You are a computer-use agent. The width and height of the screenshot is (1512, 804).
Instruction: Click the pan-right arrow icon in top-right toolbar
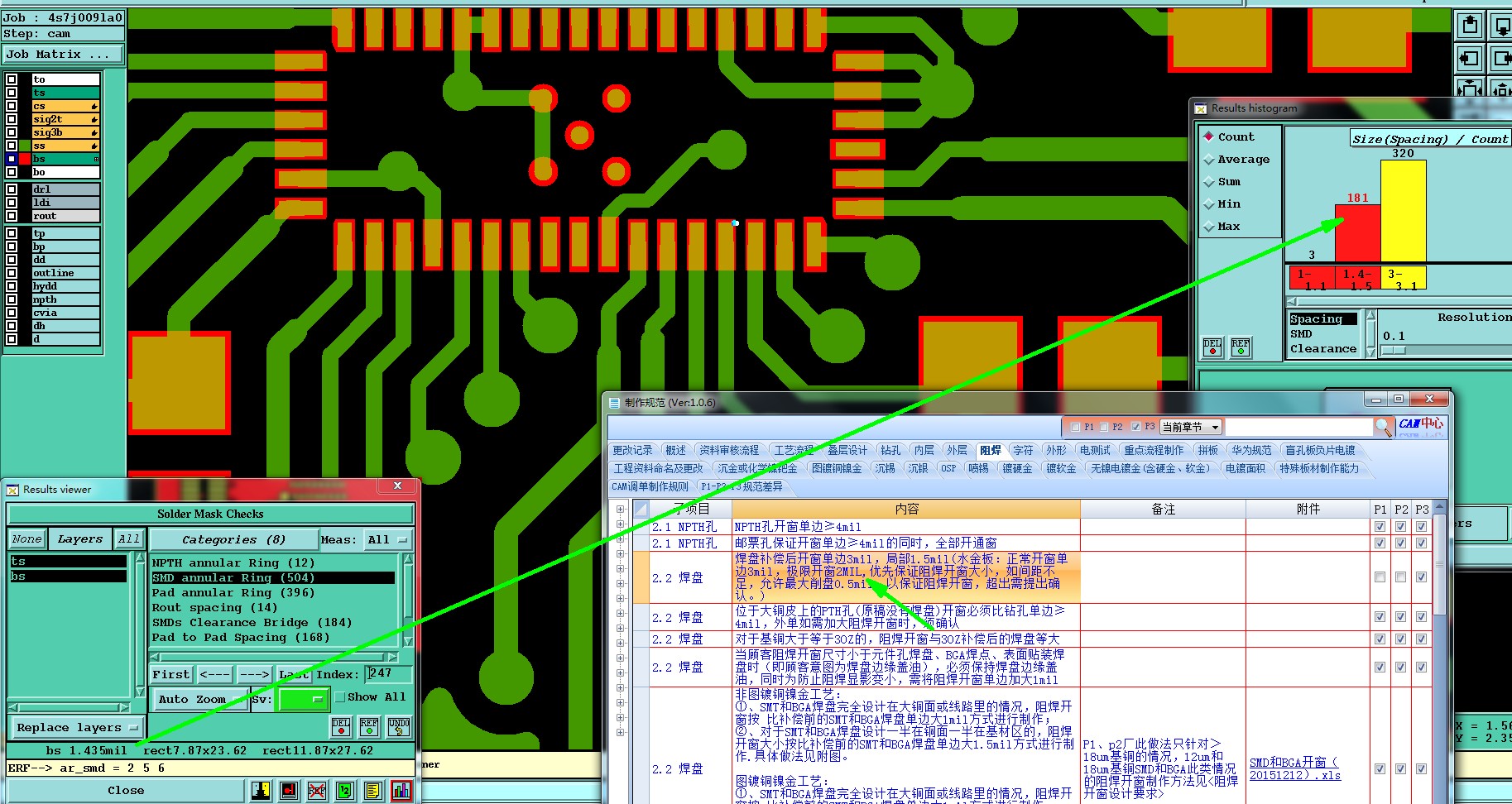(x=1500, y=58)
